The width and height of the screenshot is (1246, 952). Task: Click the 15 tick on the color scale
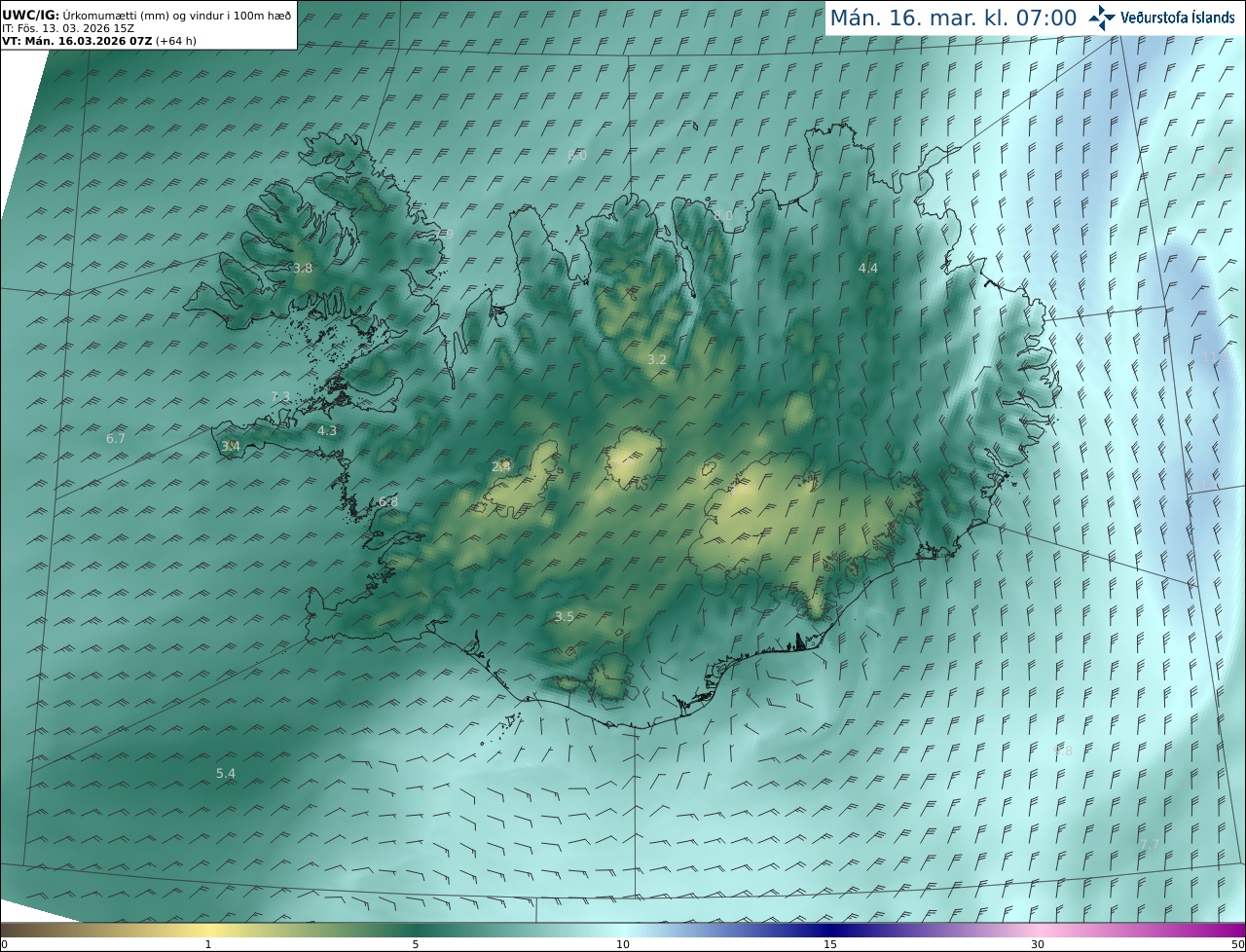click(830, 944)
